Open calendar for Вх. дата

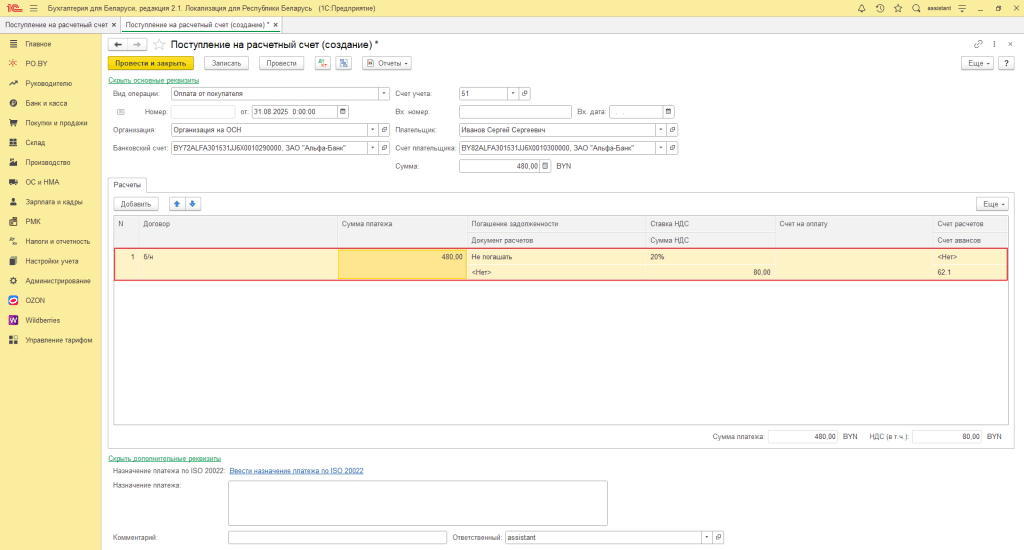pyautogui.click(x=668, y=112)
